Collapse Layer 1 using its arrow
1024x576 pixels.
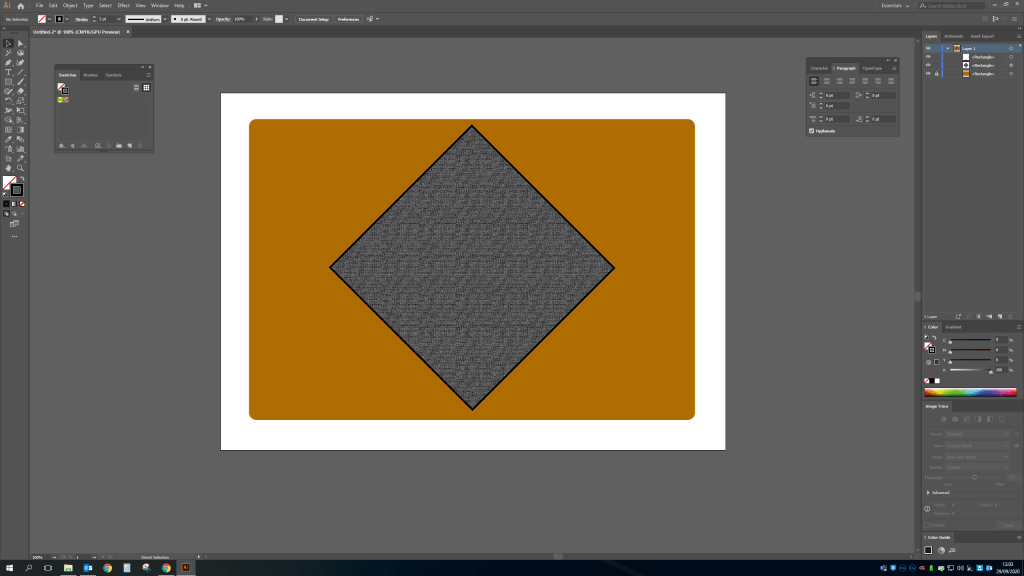tap(946, 48)
